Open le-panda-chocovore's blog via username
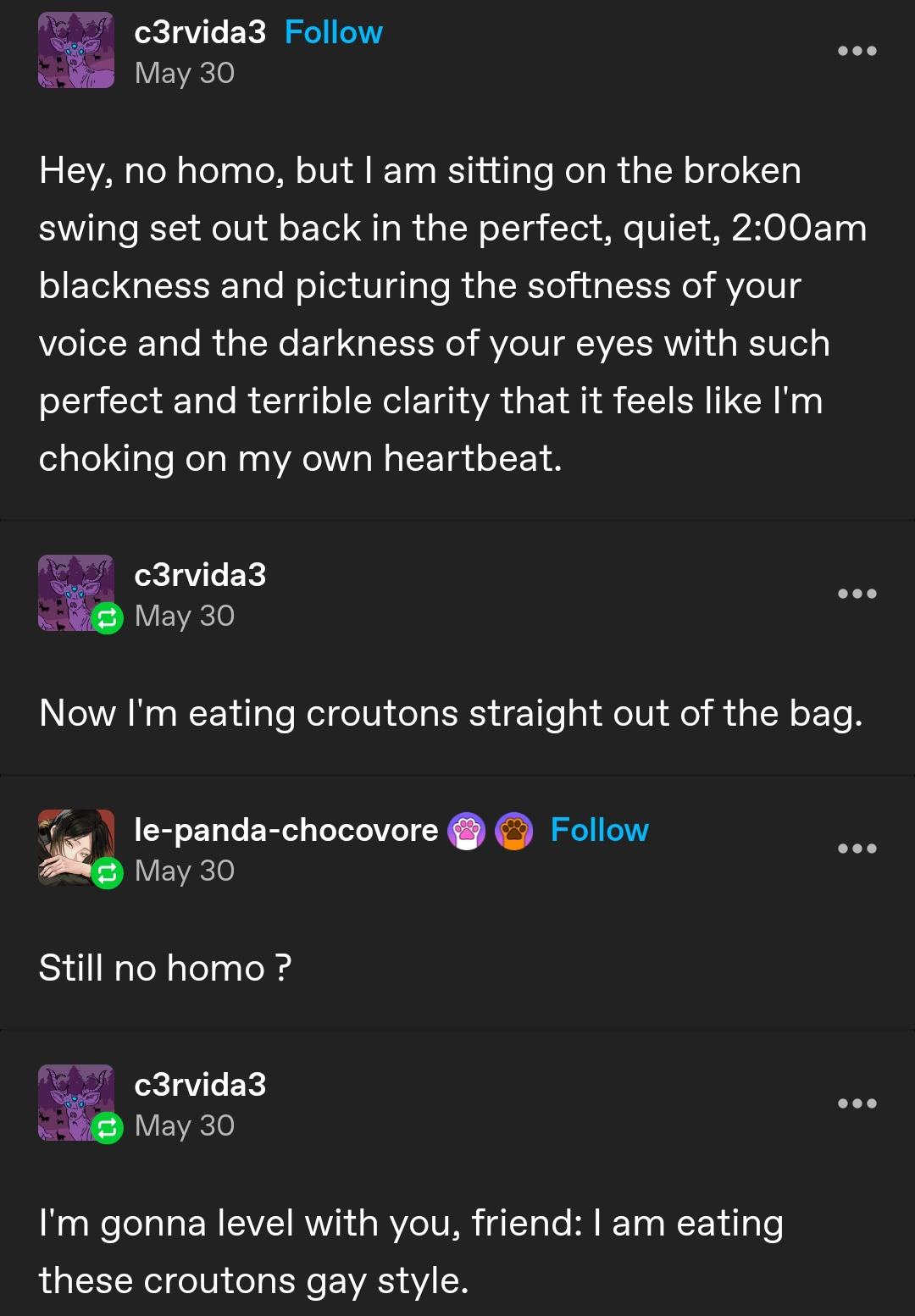 (286, 830)
